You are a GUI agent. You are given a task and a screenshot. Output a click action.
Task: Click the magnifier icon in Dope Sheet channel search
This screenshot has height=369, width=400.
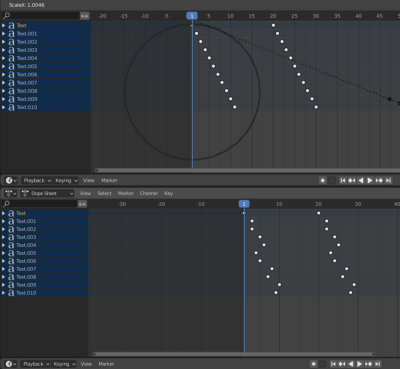[x=6, y=204]
